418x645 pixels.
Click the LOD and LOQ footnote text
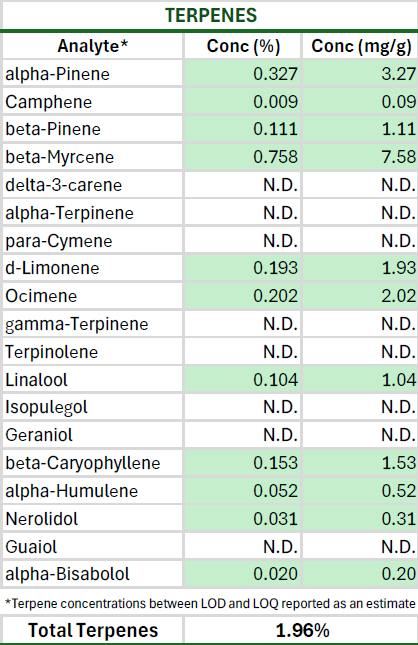click(210, 603)
